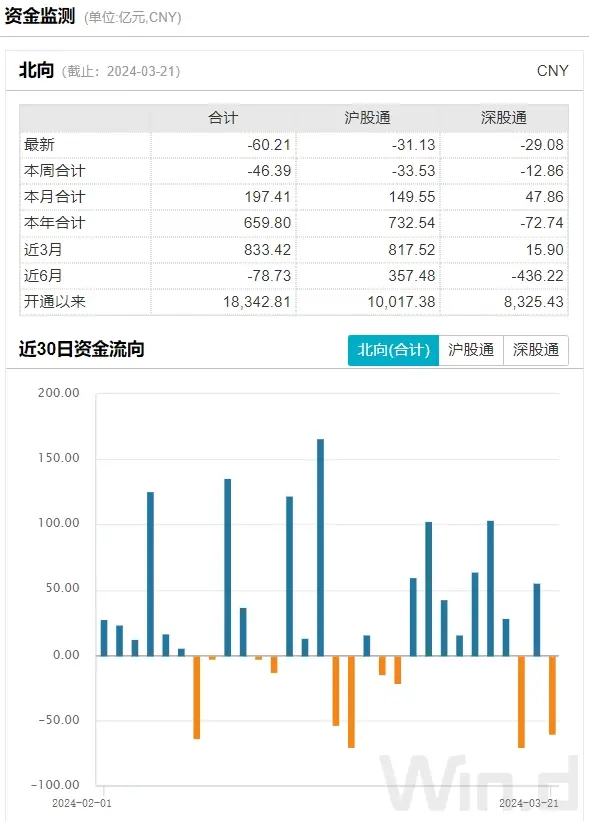Click the 本年合计 row label
Image resolution: width=589 pixels, height=821 pixels.
54,223
